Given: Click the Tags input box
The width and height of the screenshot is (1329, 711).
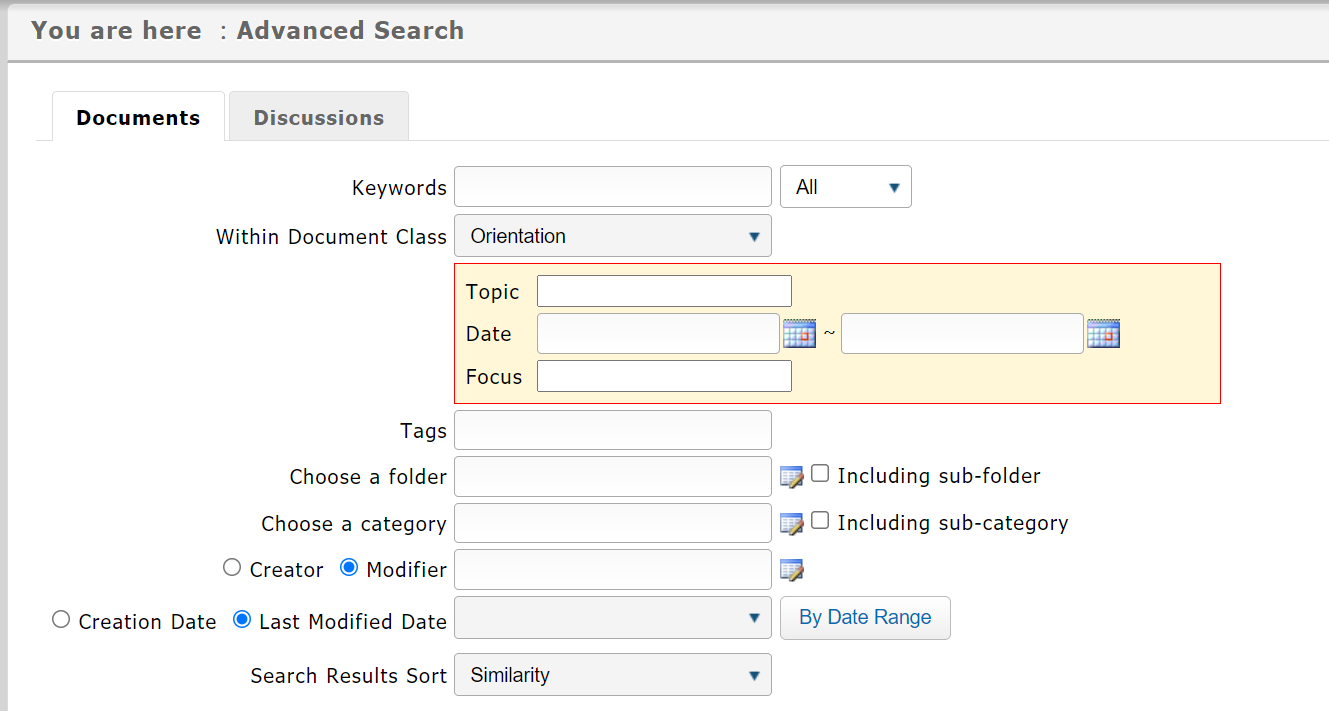Looking at the screenshot, I should tap(612, 430).
